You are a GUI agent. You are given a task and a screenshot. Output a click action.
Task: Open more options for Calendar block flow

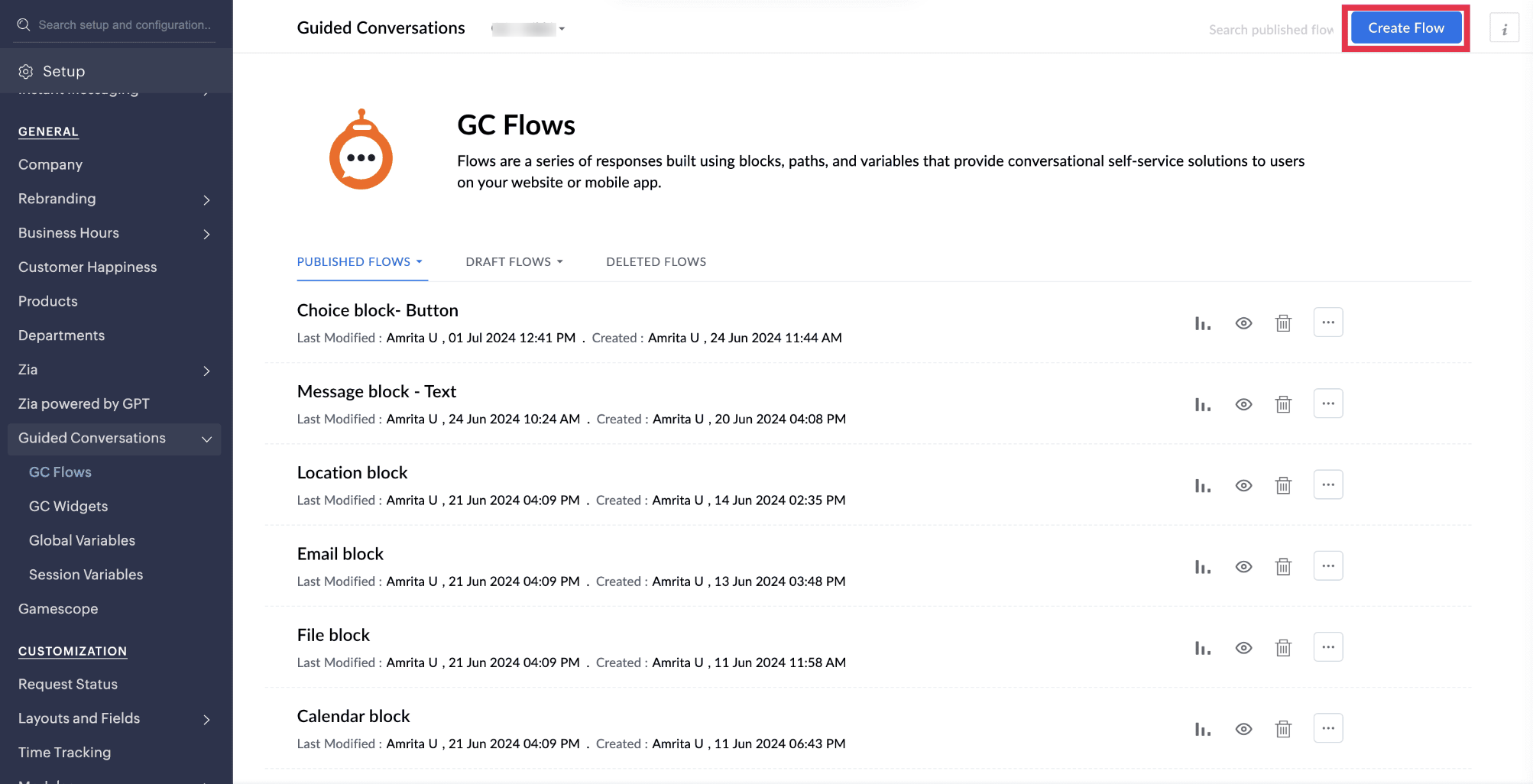pyautogui.click(x=1327, y=729)
